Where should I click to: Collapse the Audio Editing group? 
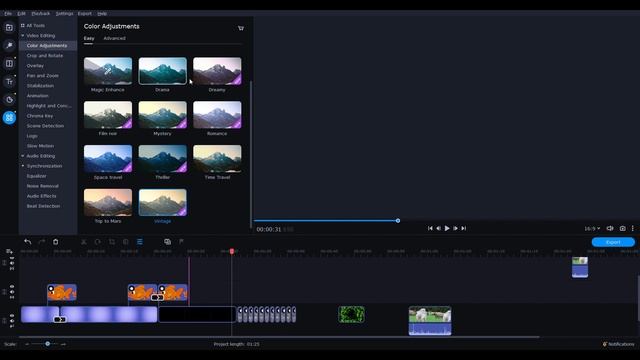click(x=23, y=156)
